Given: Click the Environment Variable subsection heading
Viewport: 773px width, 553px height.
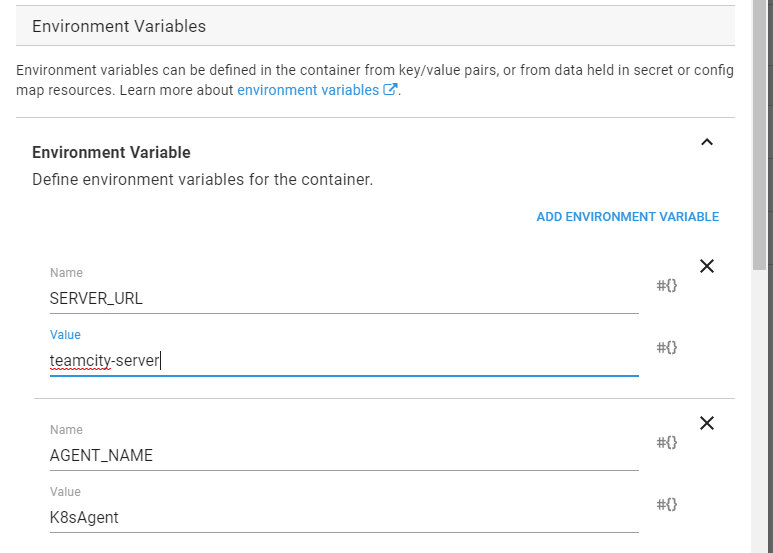Looking at the screenshot, I should 111,153.
